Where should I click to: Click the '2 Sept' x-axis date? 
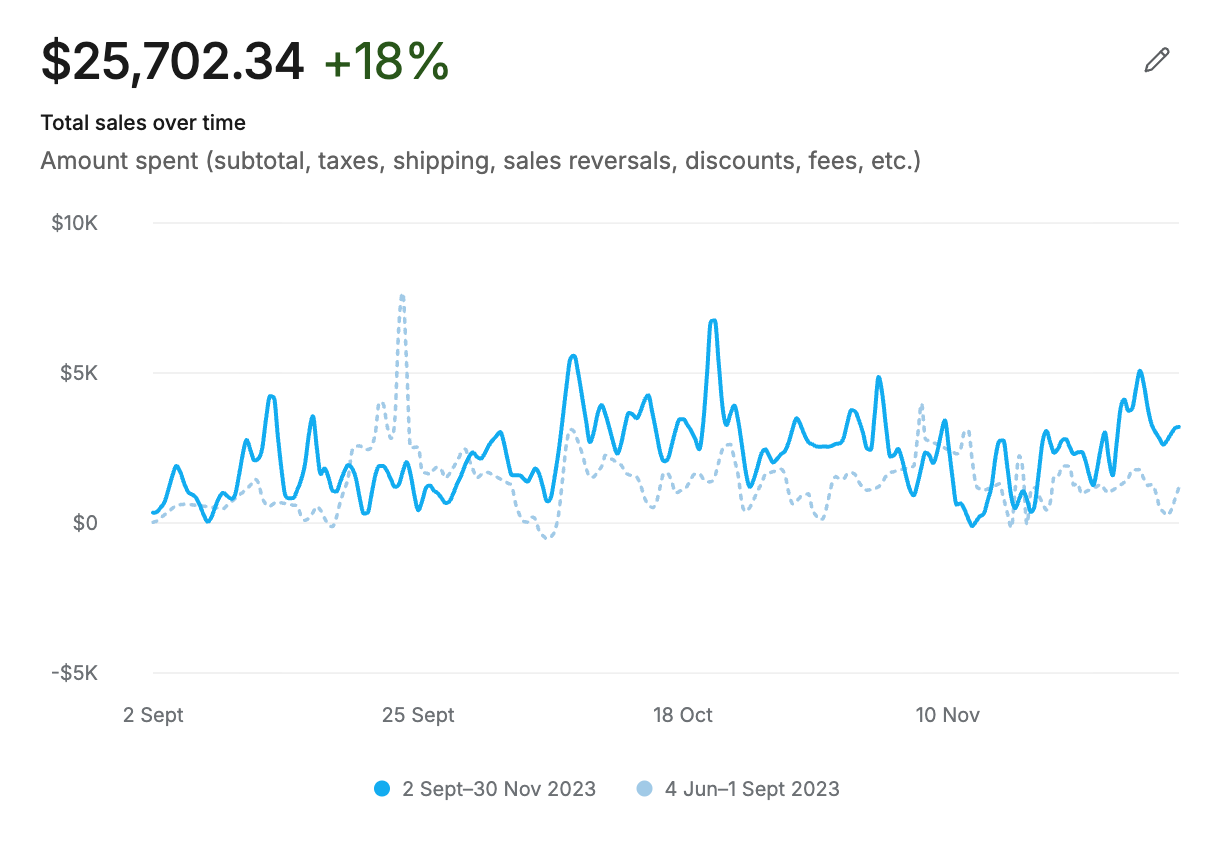coord(153,715)
